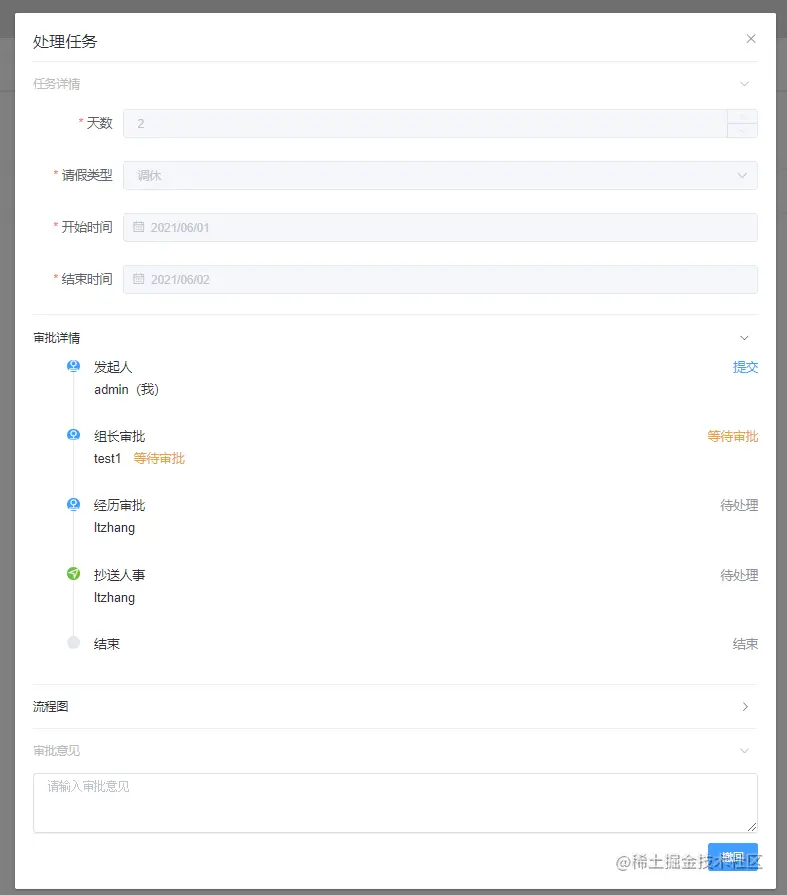Increase 天数 with the up stepper
Viewport: 787px width, 895px height.
(742, 116)
